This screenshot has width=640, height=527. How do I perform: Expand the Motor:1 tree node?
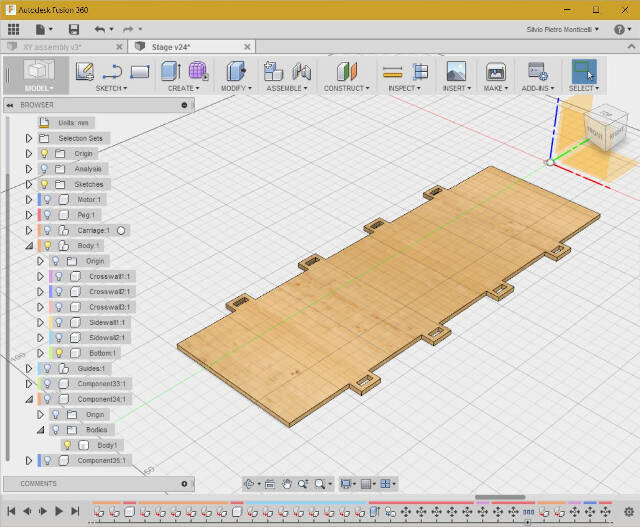pyautogui.click(x=29, y=200)
